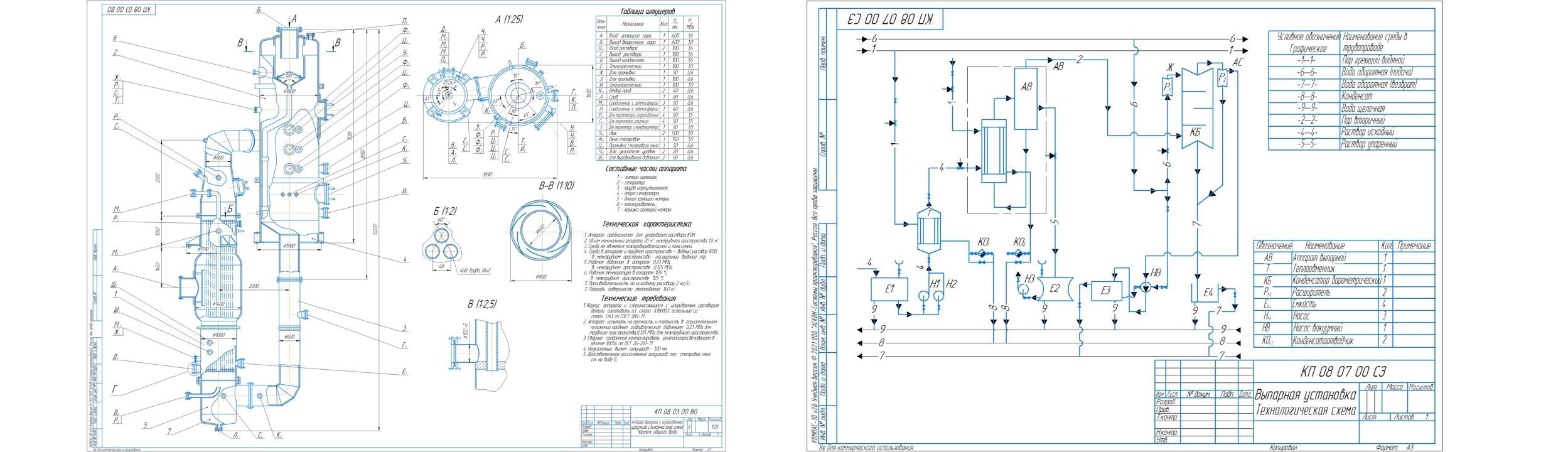1568x452 pixels.
Task: Select 'Раствор исходный' legend entry
Action: click(1367, 132)
